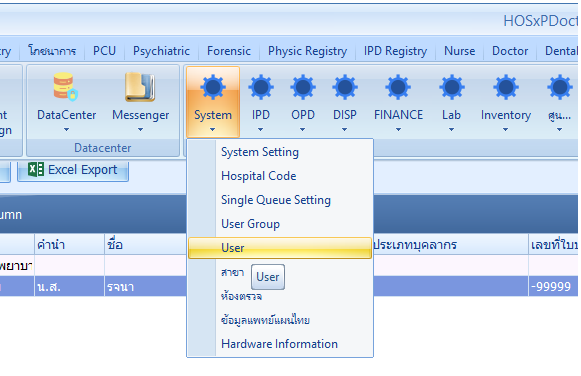
Task: Select the น.ส. cell in the row
Action: click(x=69, y=286)
